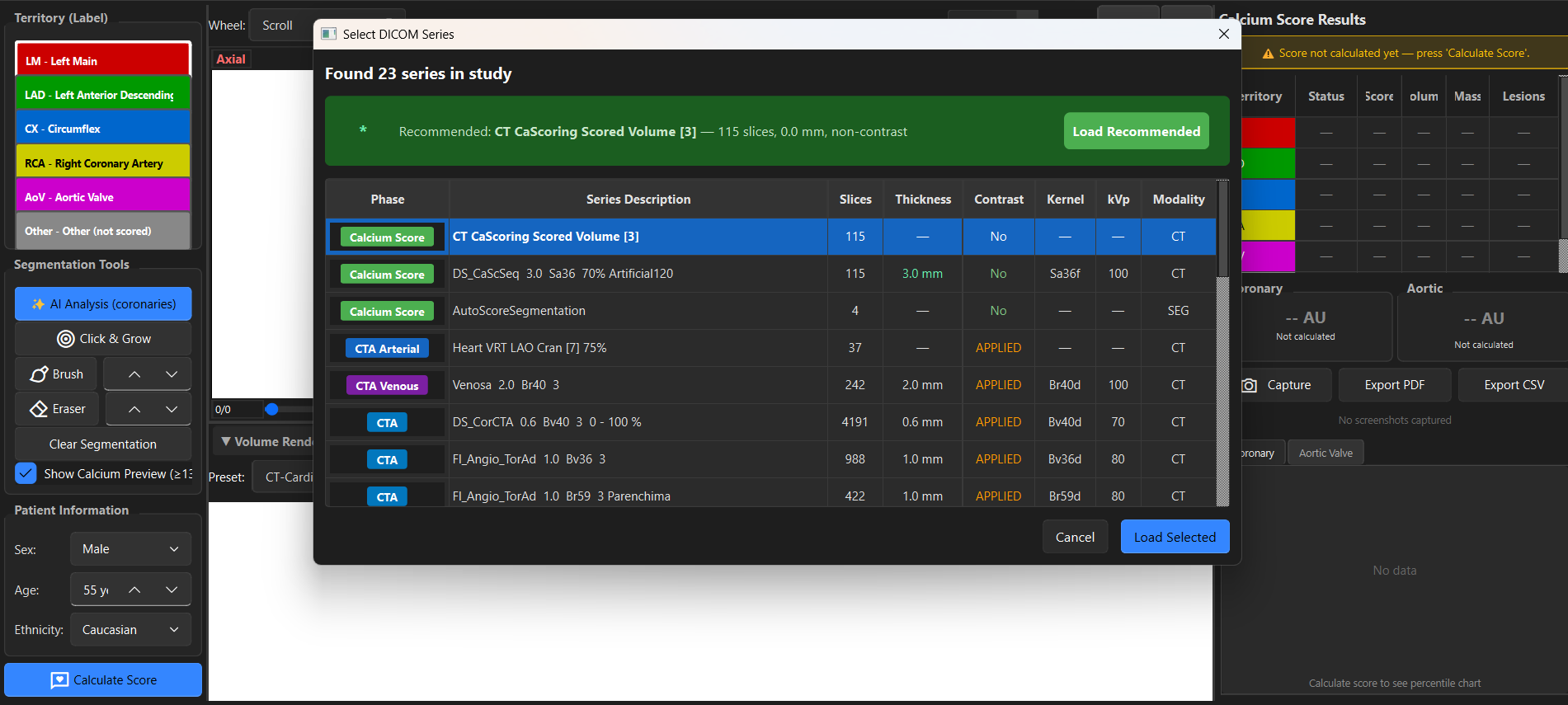Decrease brush size with down arrow
Screen dimensions: 1568x705
click(x=172, y=374)
